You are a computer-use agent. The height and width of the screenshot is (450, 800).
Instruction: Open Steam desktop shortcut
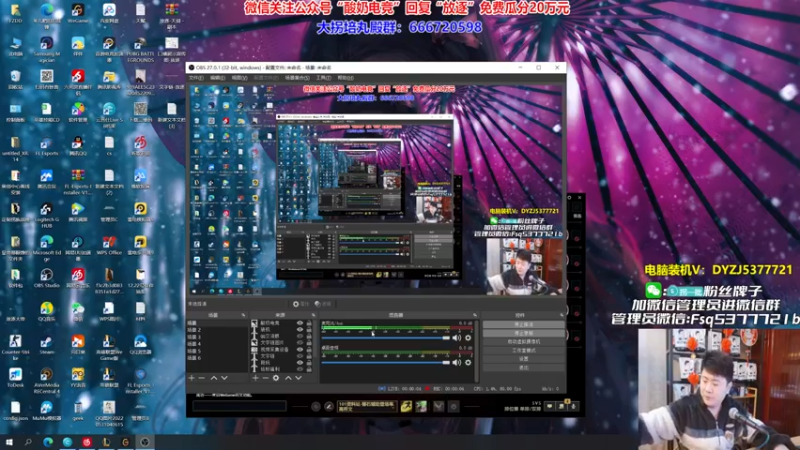pos(46,345)
